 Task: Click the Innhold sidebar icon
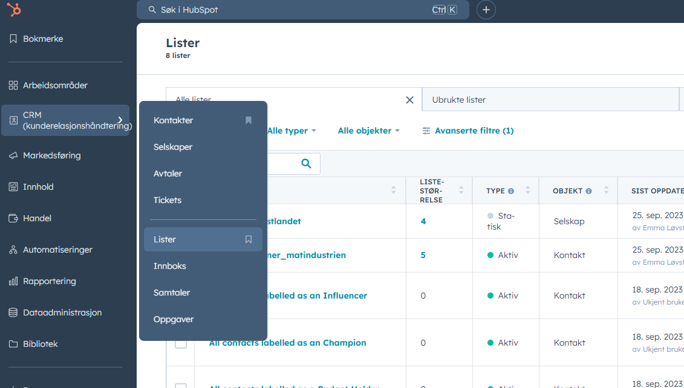14,187
